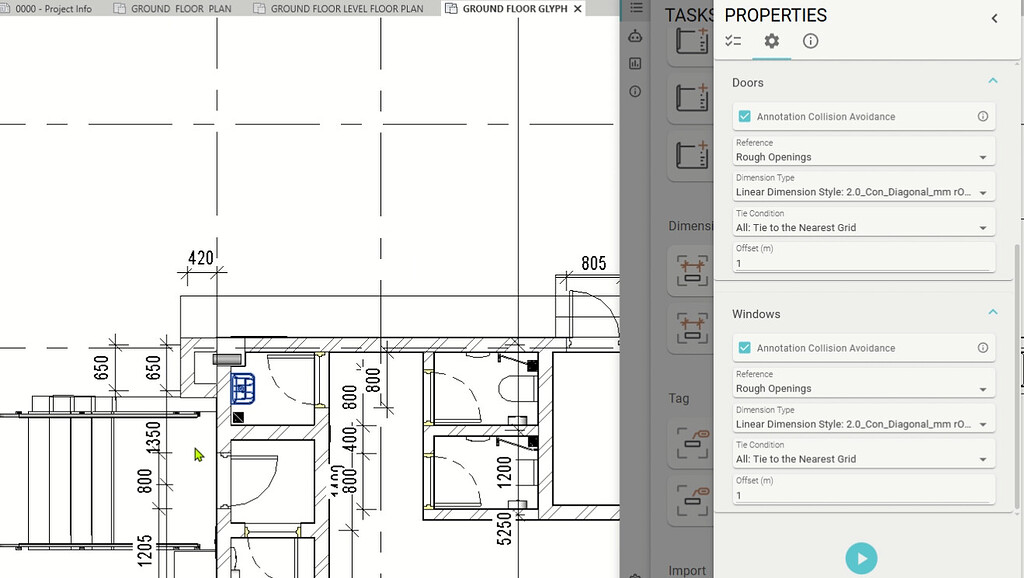
Task: Collapse the Doors section
Action: [x=992, y=82]
